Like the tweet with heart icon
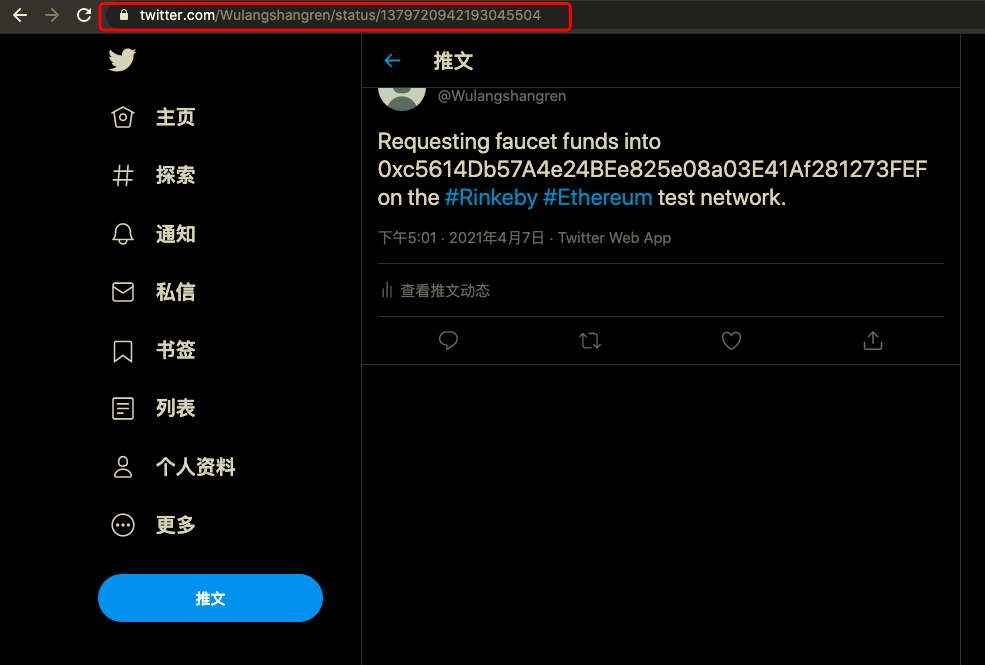This screenshot has height=665, width=985. (x=731, y=340)
